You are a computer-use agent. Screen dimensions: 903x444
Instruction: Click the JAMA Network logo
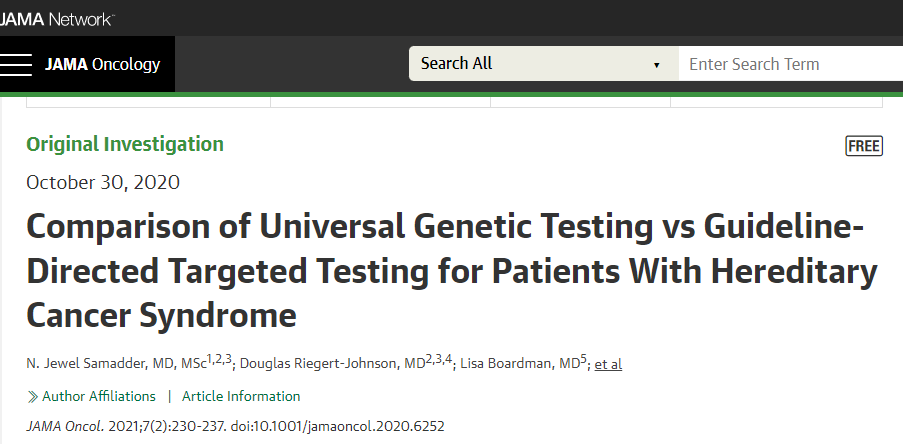point(56,18)
